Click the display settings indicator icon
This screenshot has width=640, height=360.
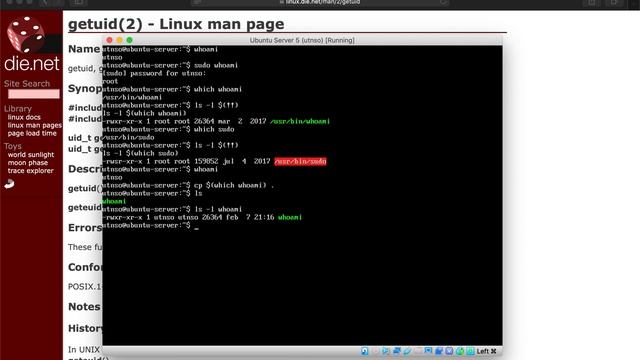pyautogui.click(x=428, y=351)
